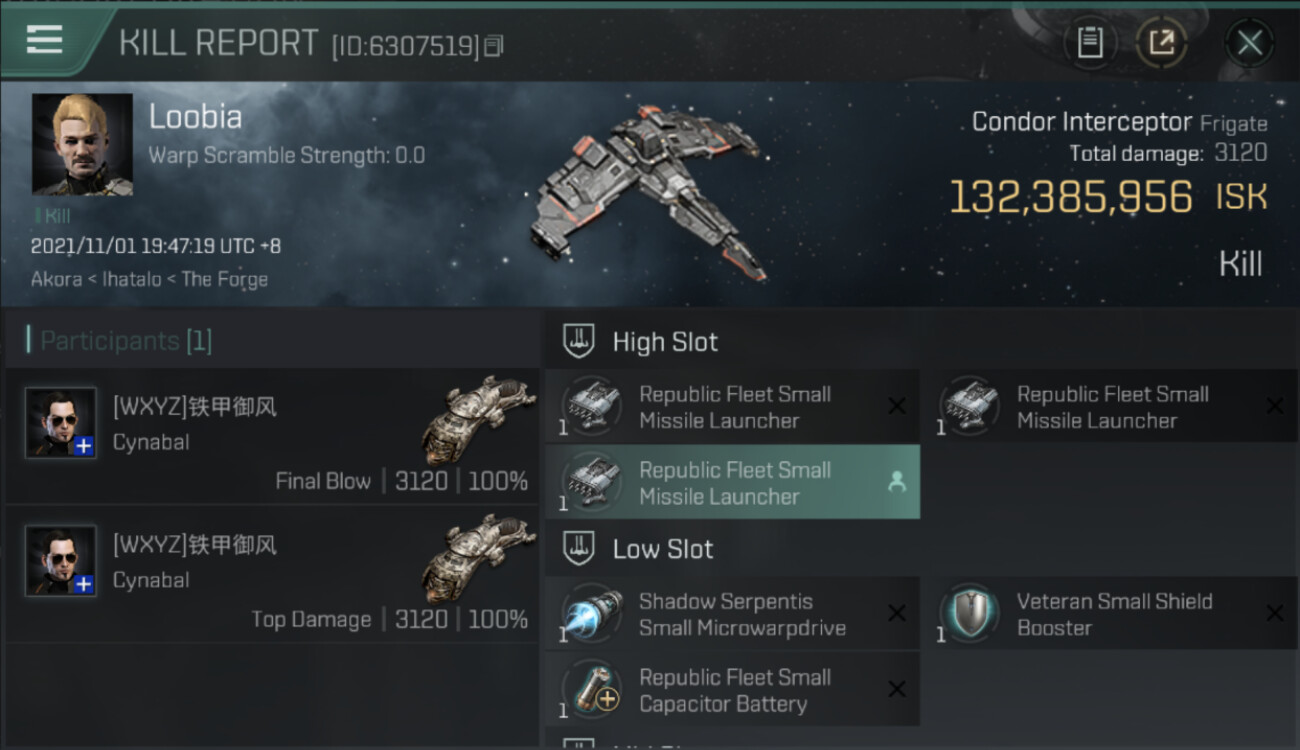Copy the kill report ID
This screenshot has height=750, width=1300.
tap(494, 46)
